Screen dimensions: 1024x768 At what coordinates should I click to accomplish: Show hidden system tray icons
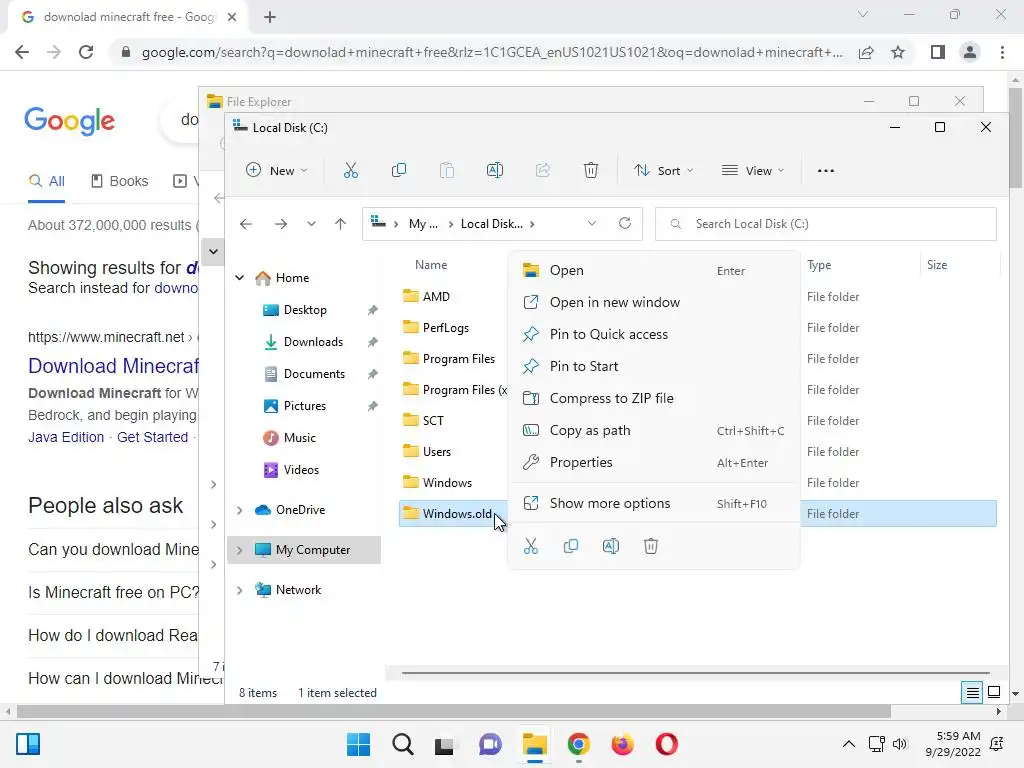coord(848,744)
